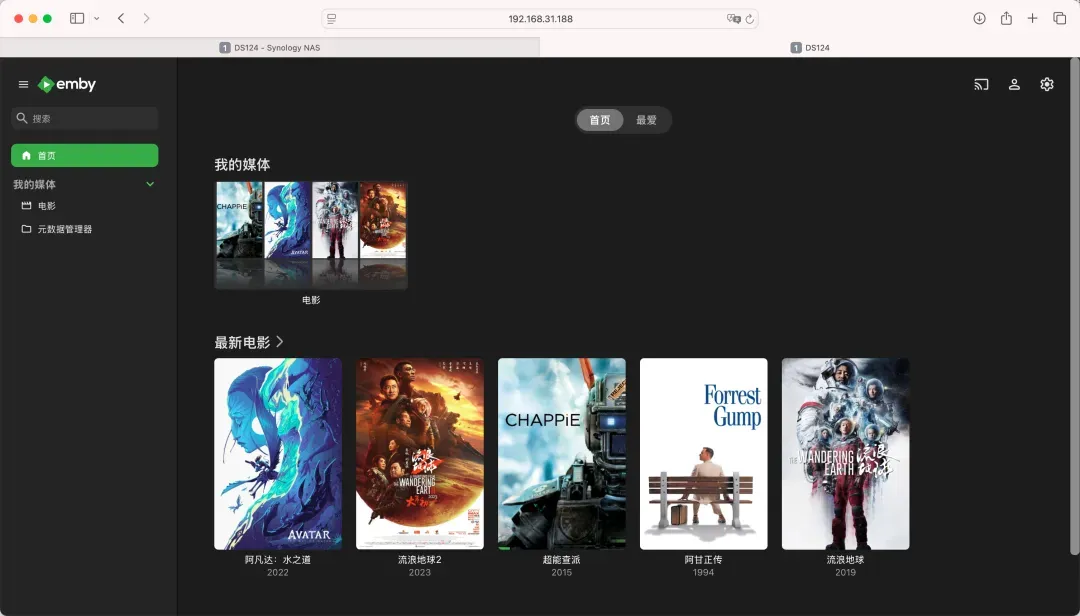Click the Emby logo
This screenshot has height=616, width=1080.
pos(67,84)
